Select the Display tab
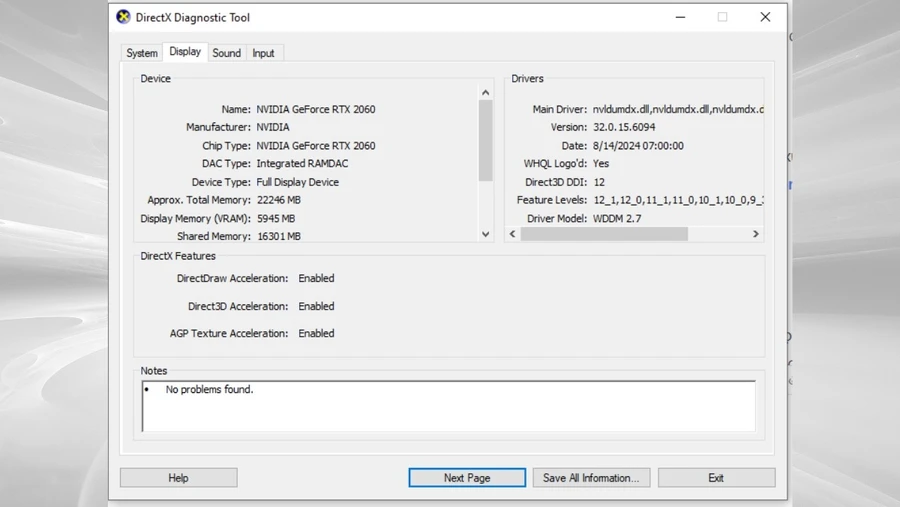This screenshot has width=900, height=507. [185, 52]
